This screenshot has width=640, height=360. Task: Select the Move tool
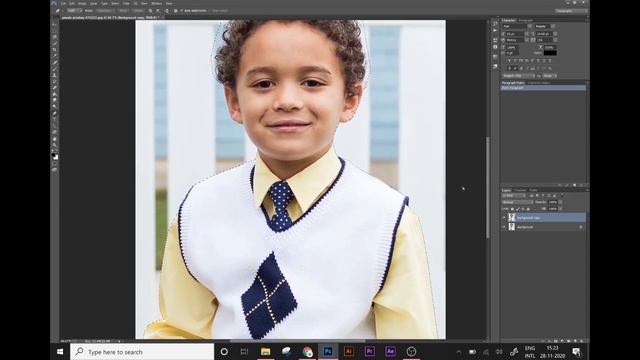point(54,24)
